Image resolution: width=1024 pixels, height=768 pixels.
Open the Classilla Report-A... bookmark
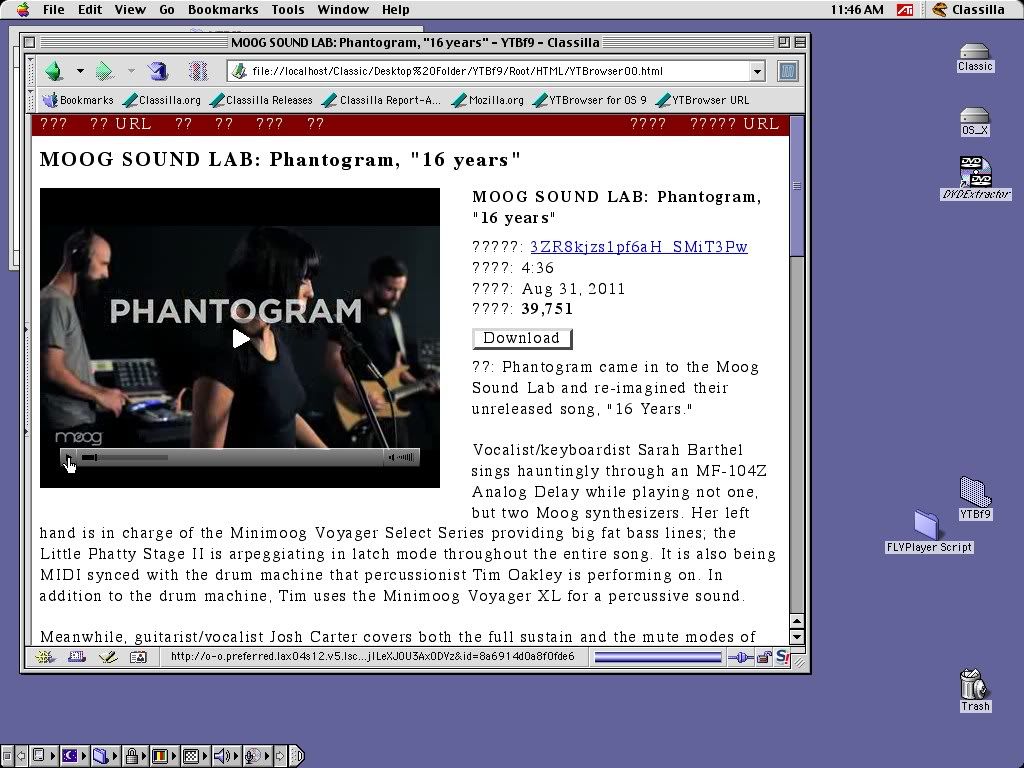(383, 100)
